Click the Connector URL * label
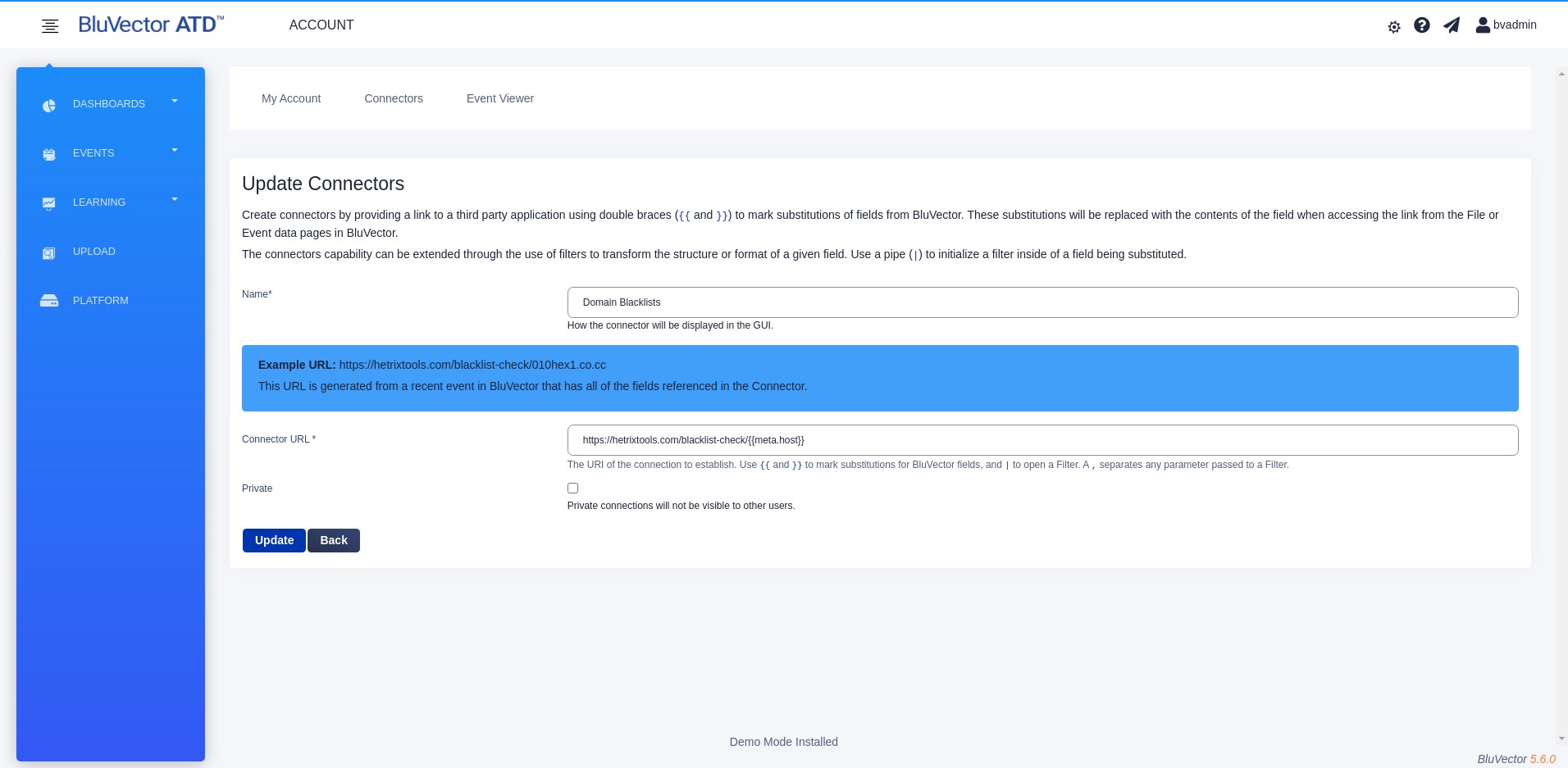The image size is (1568, 768). [279, 439]
